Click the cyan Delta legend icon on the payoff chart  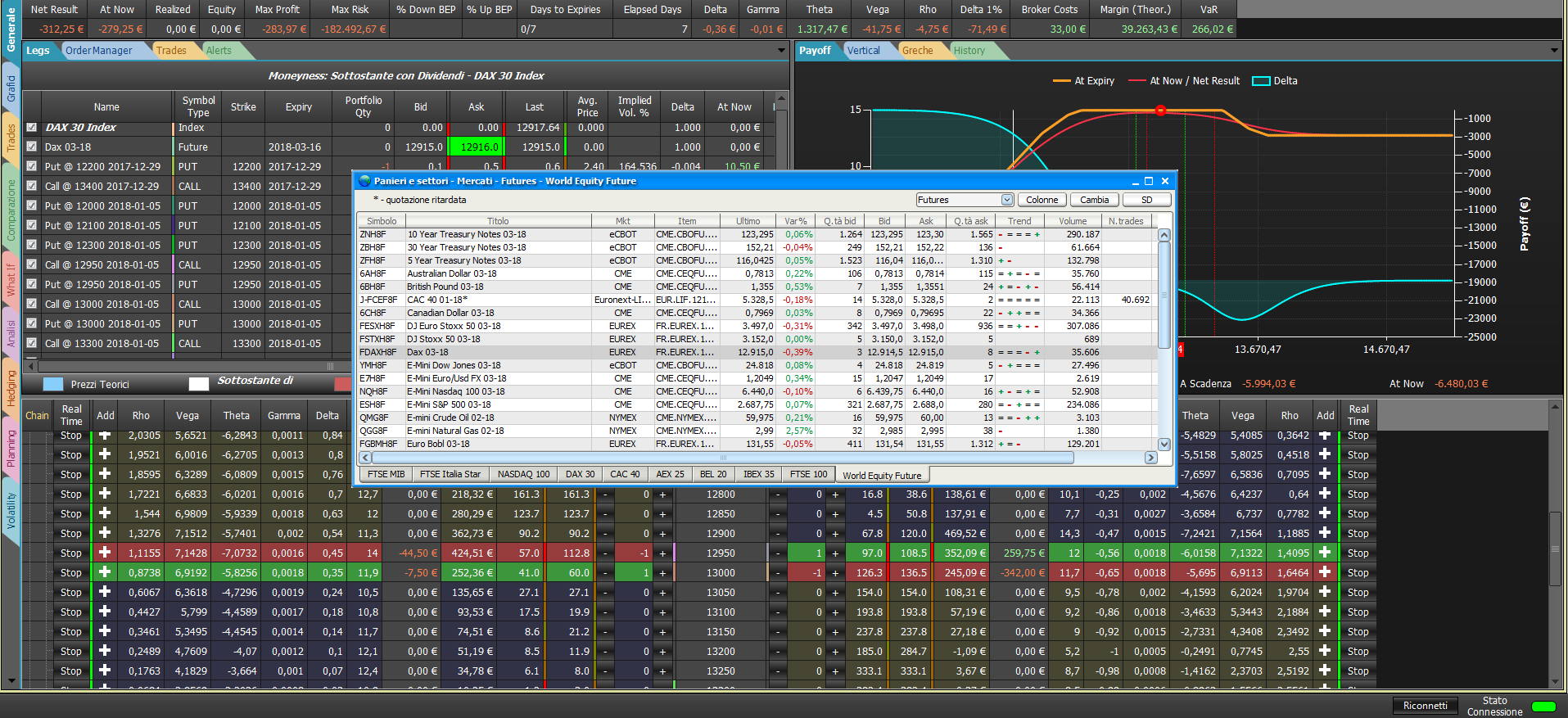coord(1261,81)
